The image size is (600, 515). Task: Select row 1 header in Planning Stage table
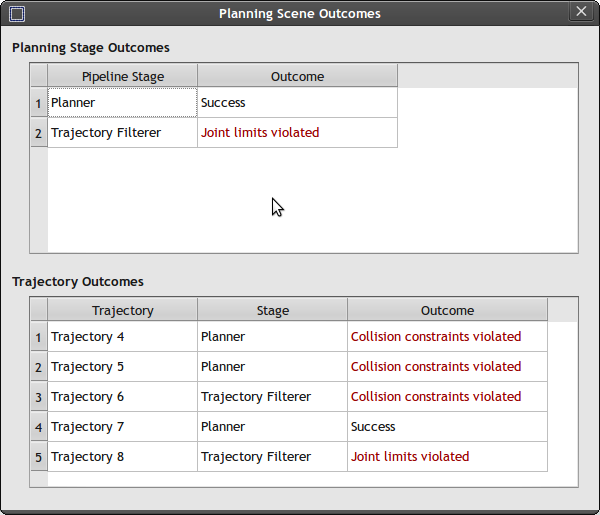39,103
